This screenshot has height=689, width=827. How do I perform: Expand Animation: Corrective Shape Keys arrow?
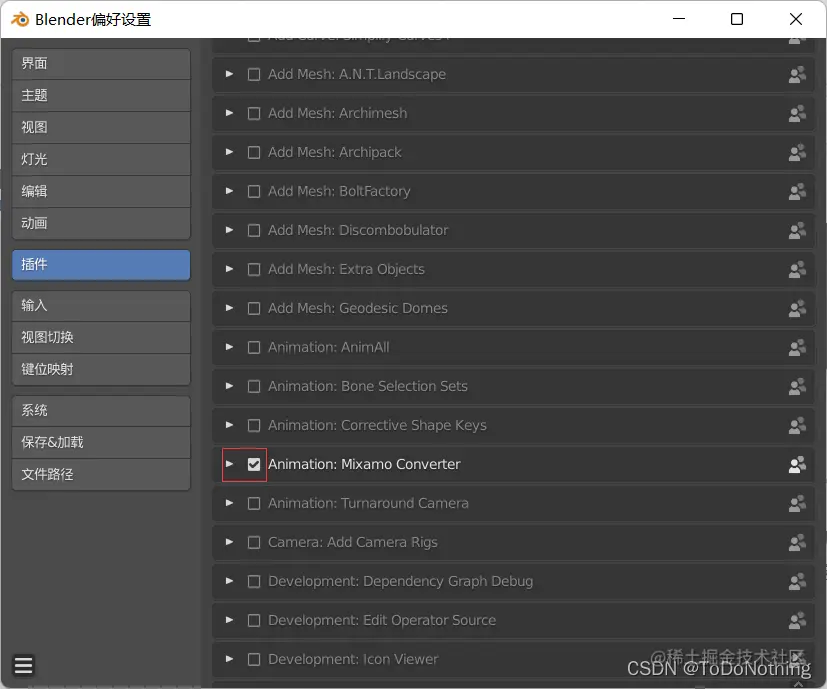click(x=229, y=426)
